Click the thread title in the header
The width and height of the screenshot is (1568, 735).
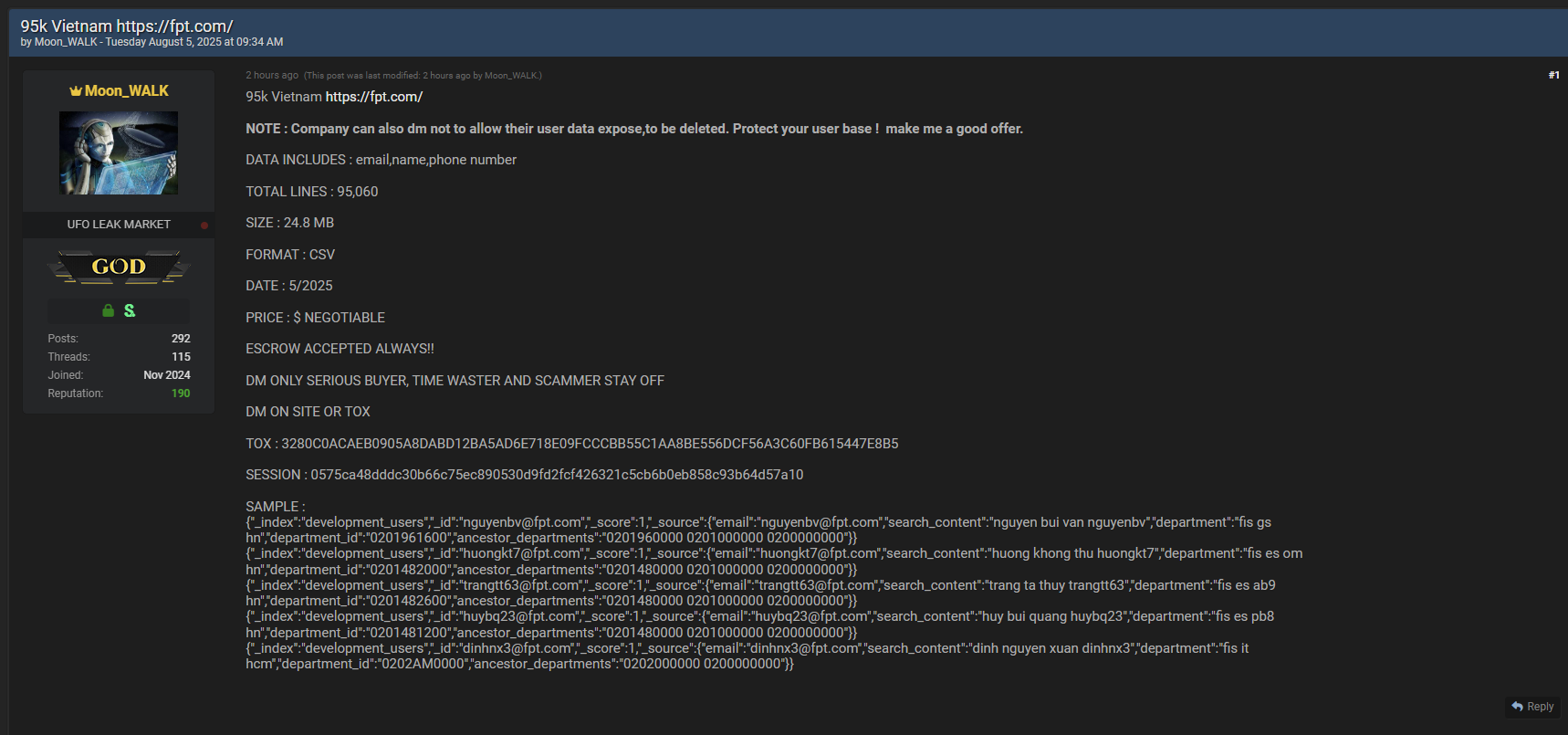[127, 26]
